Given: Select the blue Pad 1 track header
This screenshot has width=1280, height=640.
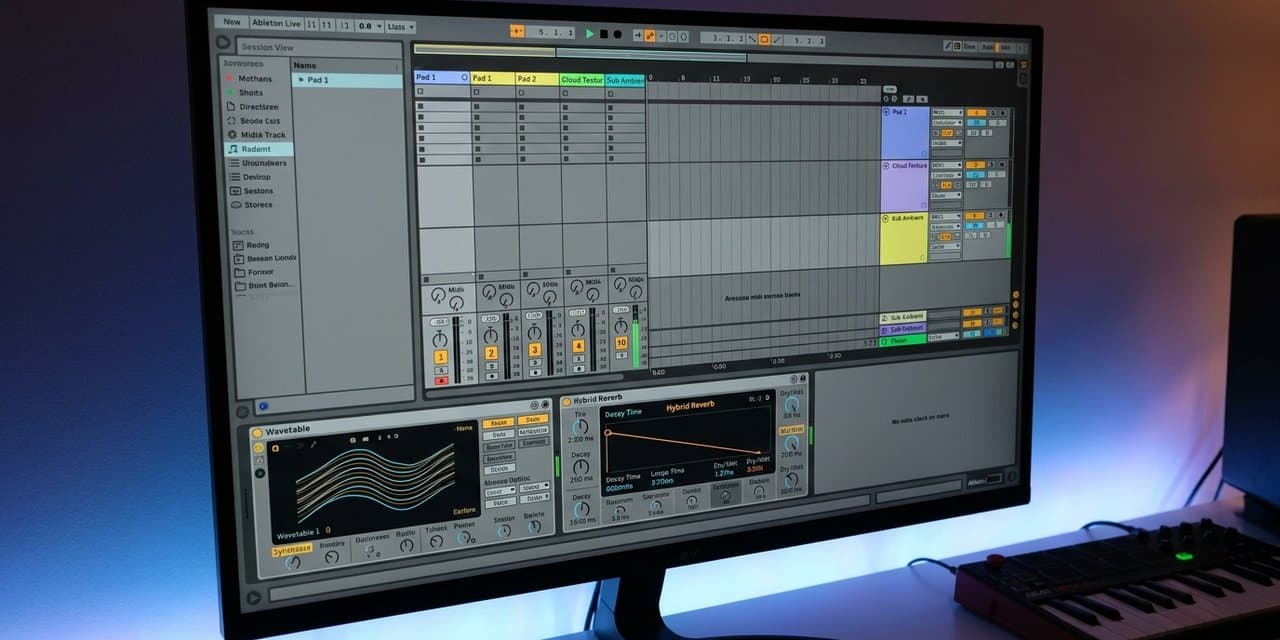Looking at the screenshot, I should 442,78.
